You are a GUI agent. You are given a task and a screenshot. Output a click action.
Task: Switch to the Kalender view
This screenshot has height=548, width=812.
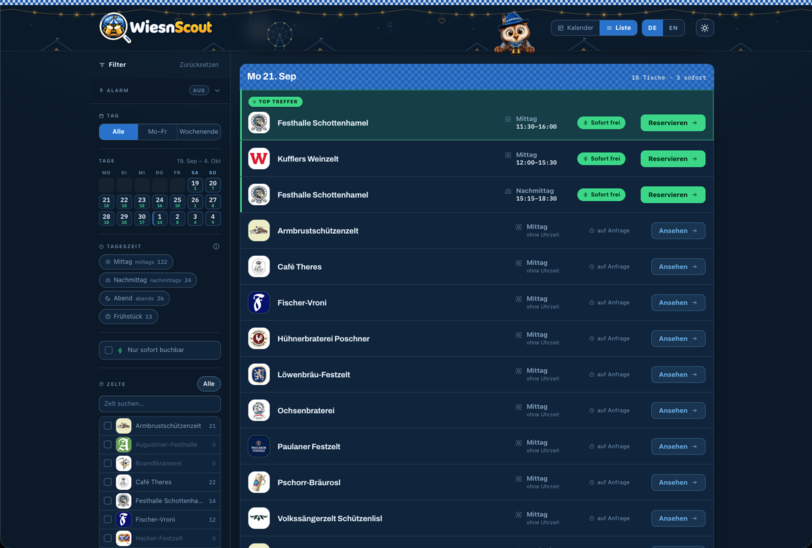tap(575, 28)
